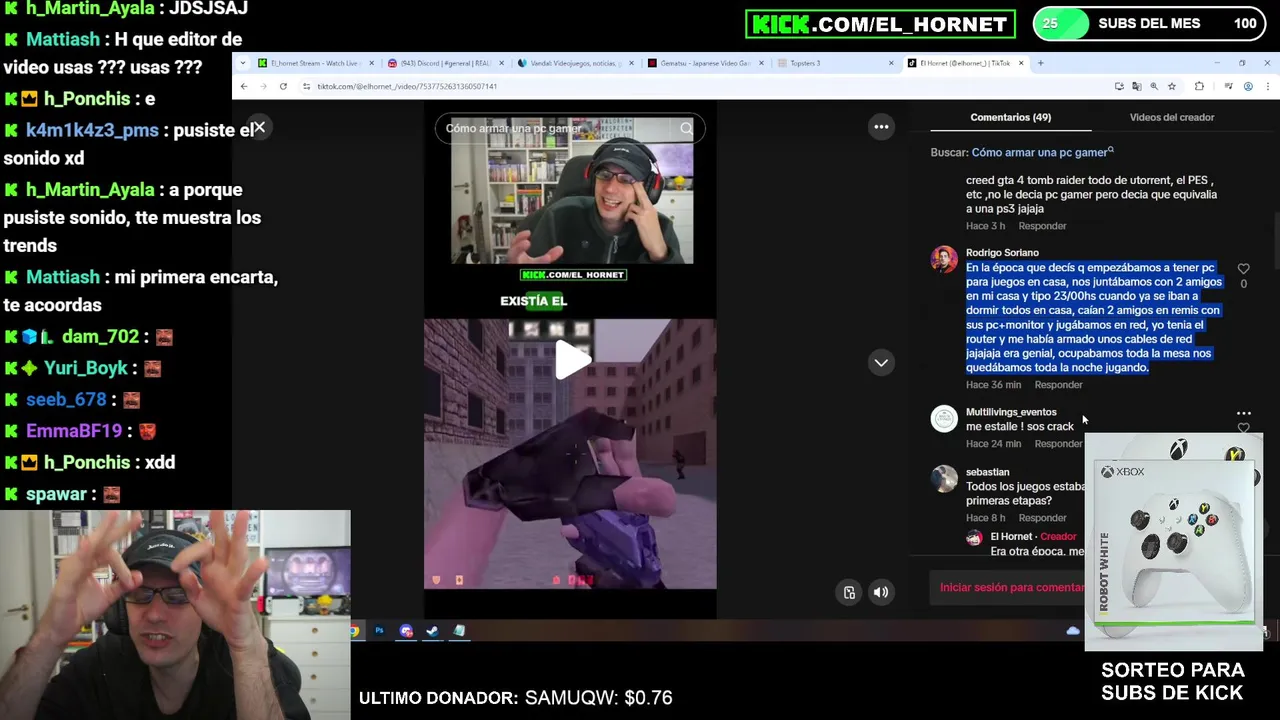Open Rodrigo Soriano's avatar

coord(944,259)
